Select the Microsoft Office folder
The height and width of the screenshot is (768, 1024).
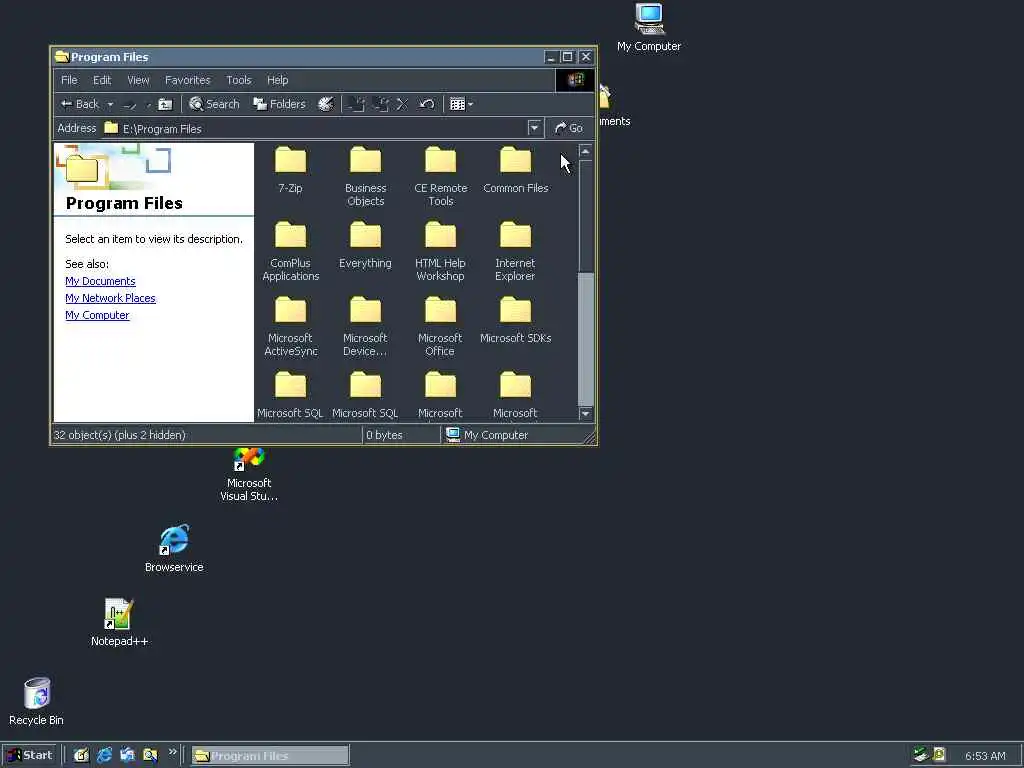(x=441, y=327)
